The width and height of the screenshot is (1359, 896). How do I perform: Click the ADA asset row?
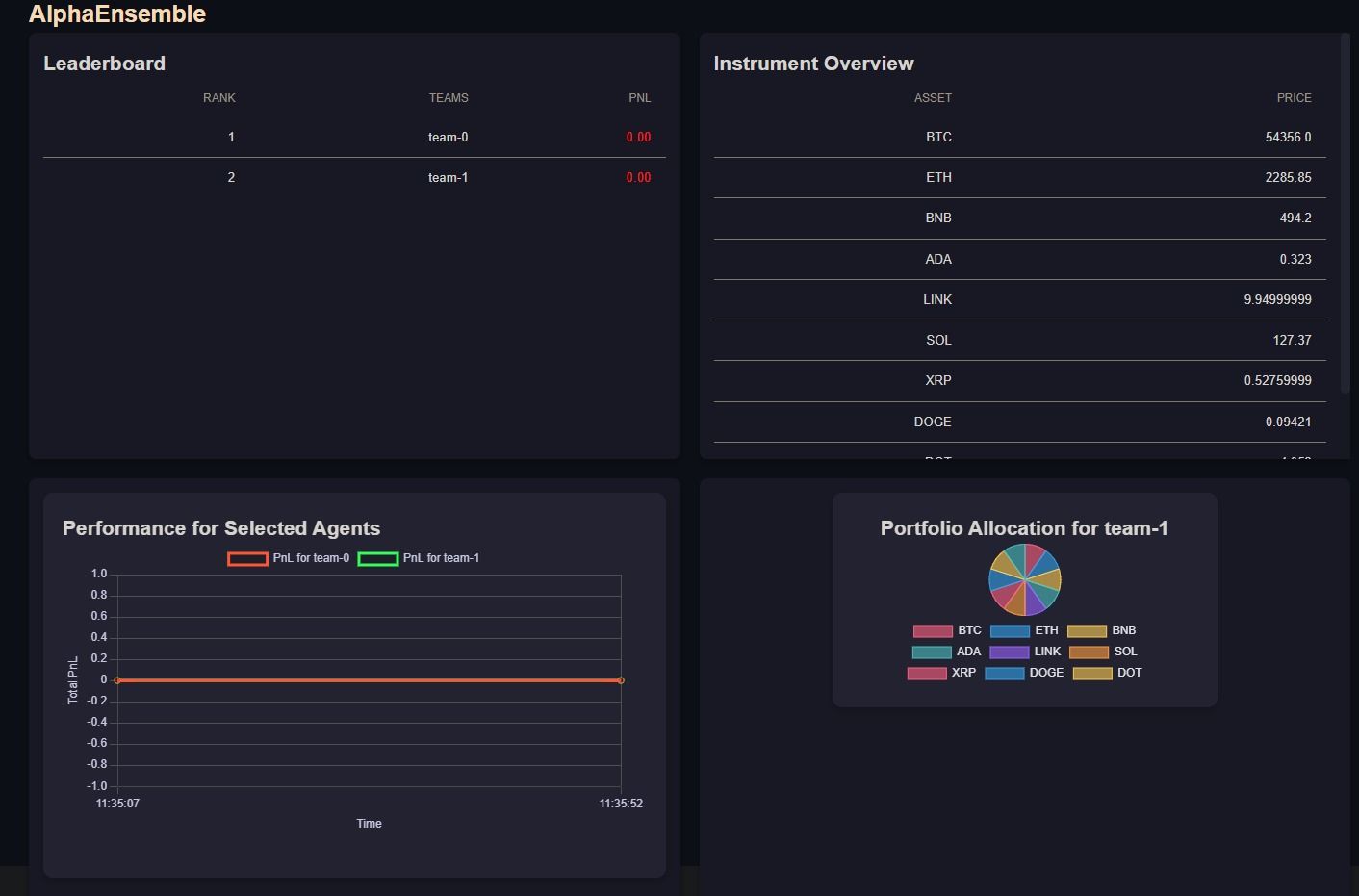click(x=1020, y=260)
